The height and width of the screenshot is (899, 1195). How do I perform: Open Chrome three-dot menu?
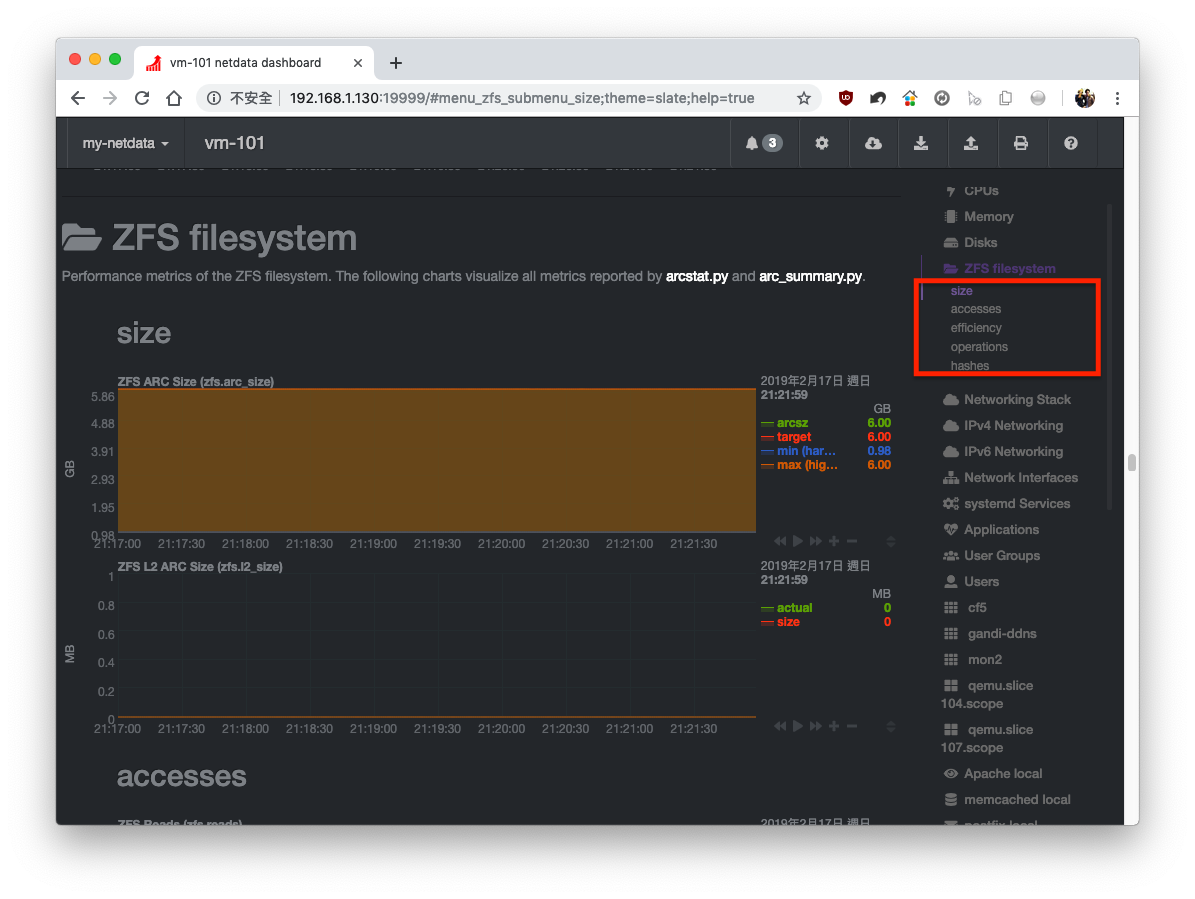pos(1117,98)
